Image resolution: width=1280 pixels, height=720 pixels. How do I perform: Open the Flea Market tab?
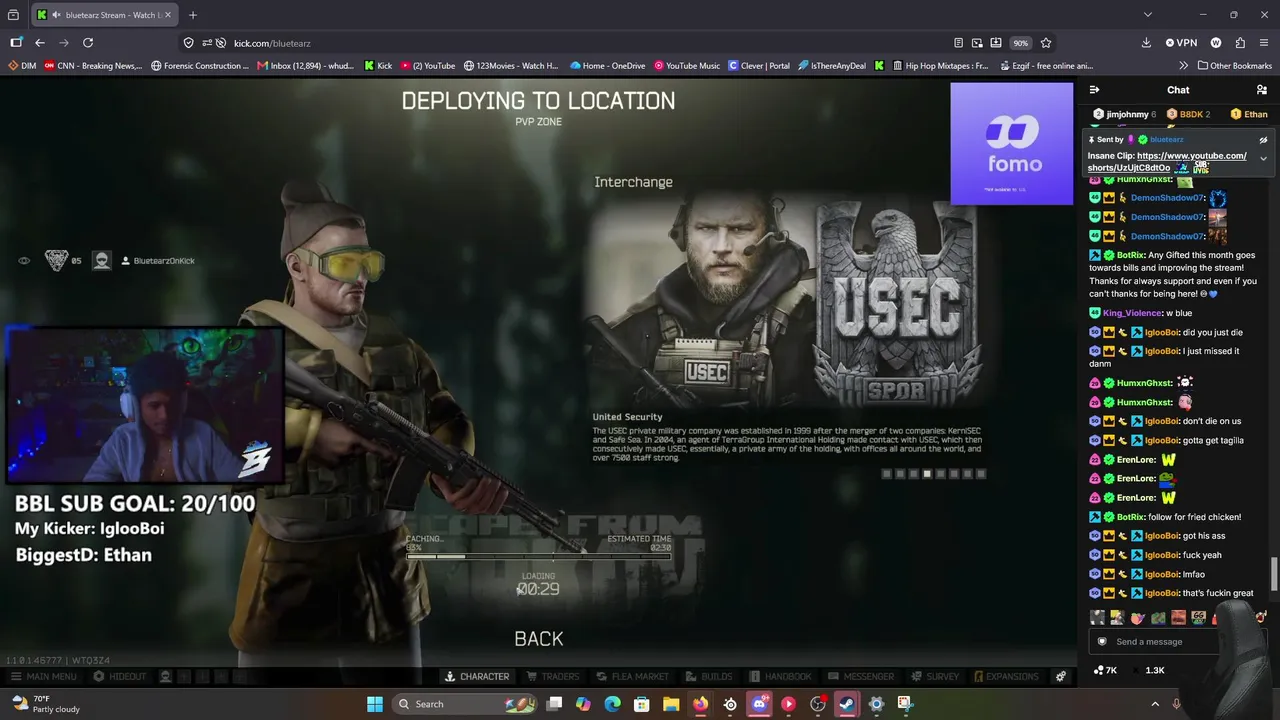point(633,677)
